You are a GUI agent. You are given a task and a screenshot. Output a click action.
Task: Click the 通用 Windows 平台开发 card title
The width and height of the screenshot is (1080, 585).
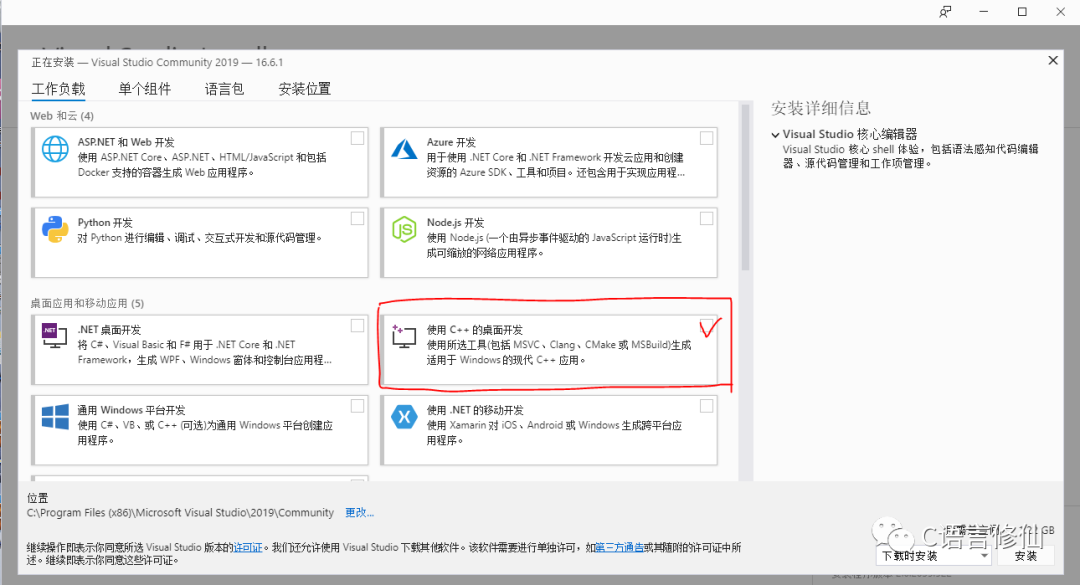coord(131,410)
